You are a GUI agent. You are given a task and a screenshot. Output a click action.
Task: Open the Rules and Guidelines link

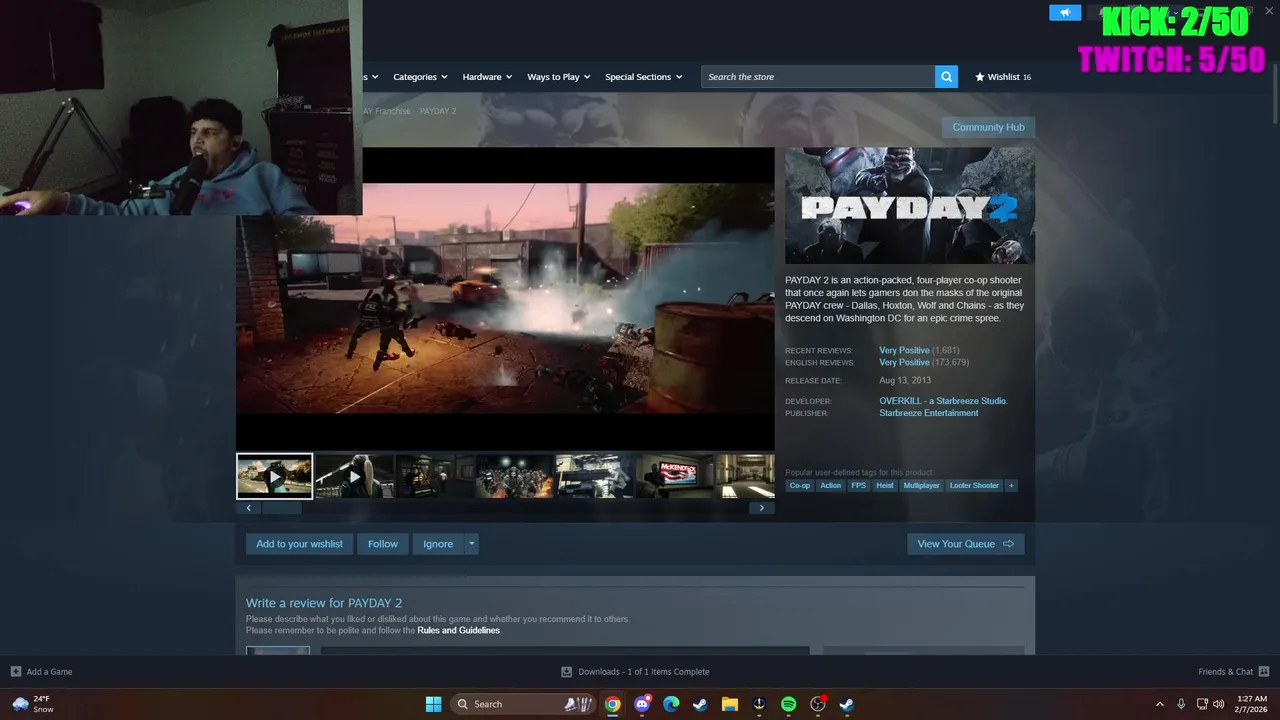(x=458, y=631)
